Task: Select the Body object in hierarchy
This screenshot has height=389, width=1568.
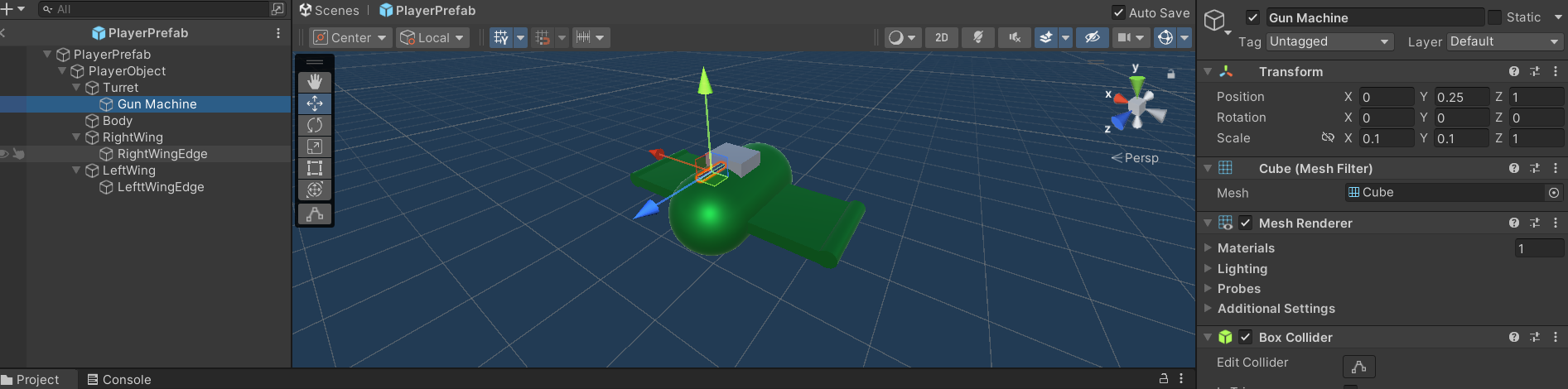Action: [118, 121]
